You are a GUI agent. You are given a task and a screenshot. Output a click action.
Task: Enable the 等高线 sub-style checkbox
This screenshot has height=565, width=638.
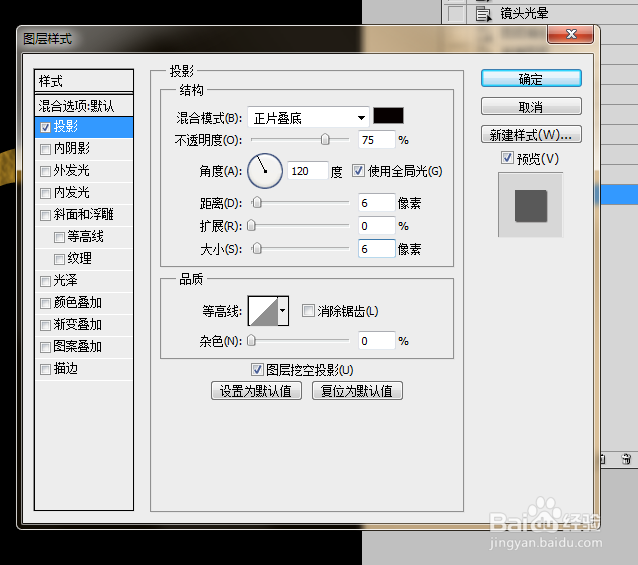pos(59,237)
